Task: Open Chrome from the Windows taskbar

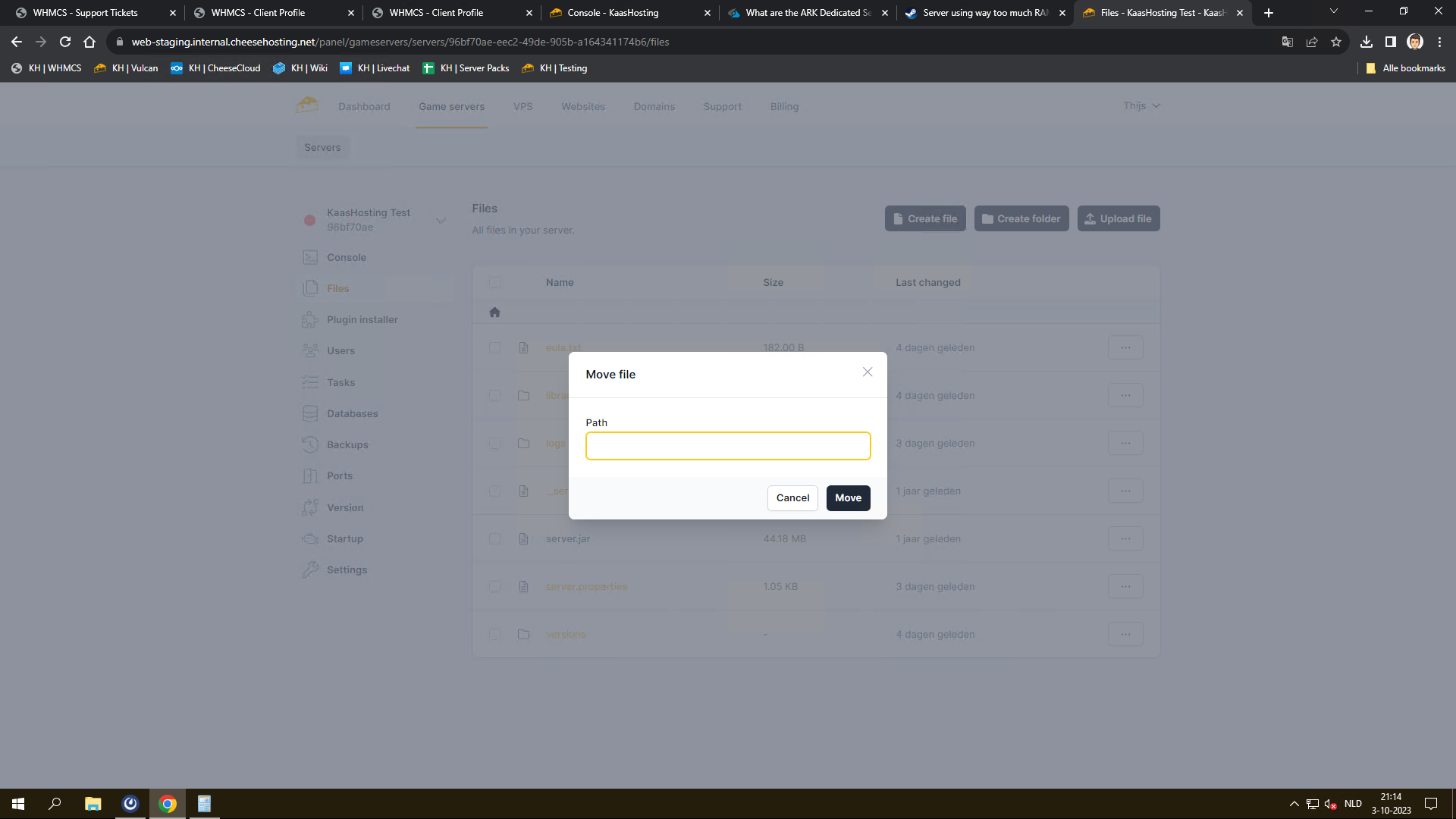Action: 168,804
